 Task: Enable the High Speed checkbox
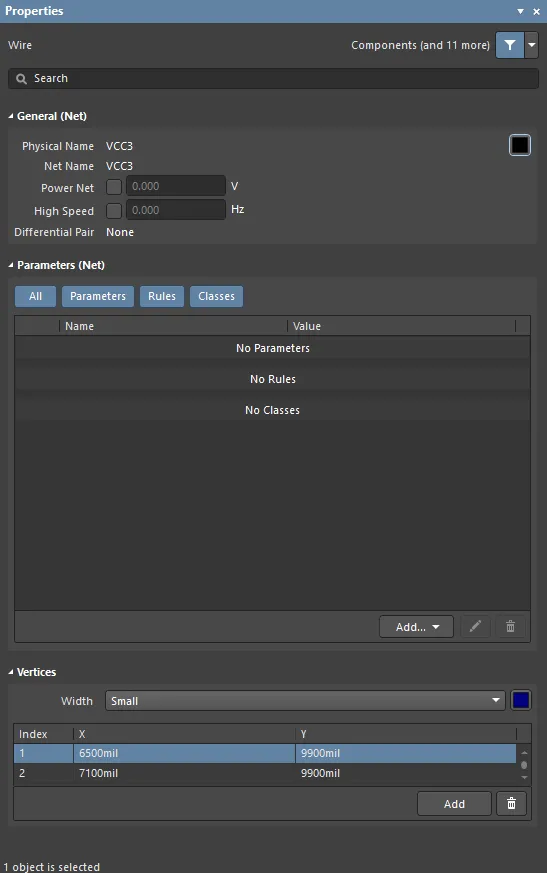(x=114, y=210)
